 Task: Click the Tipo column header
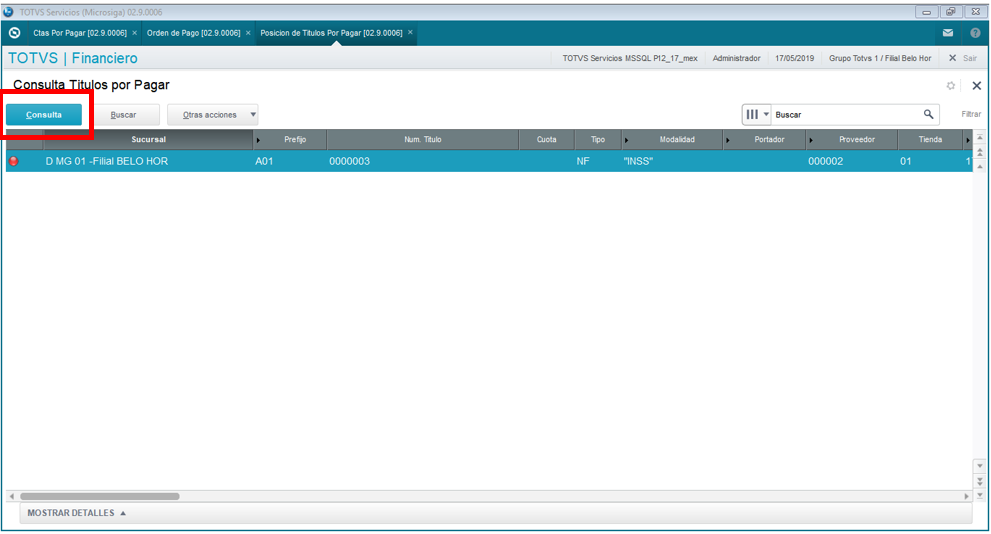tap(598, 140)
